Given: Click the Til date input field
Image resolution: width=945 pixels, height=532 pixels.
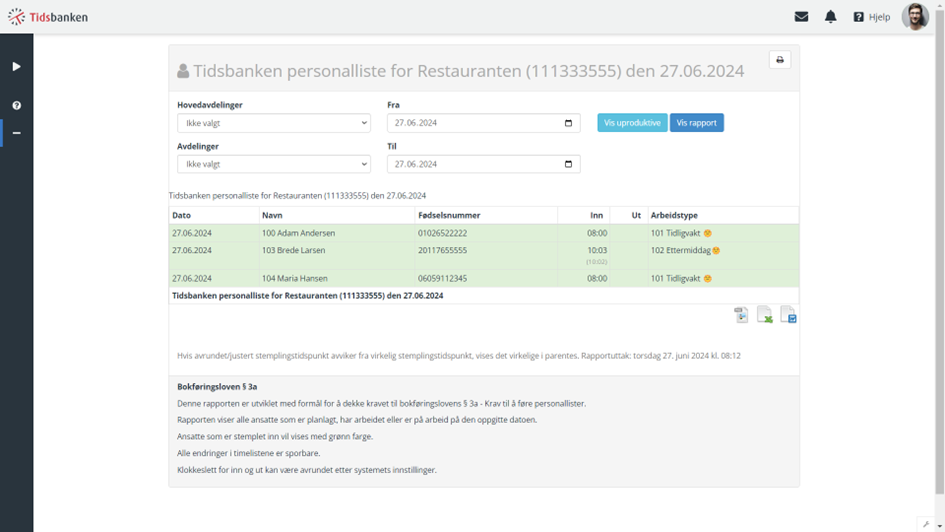Looking at the screenshot, I should coord(483,164).
